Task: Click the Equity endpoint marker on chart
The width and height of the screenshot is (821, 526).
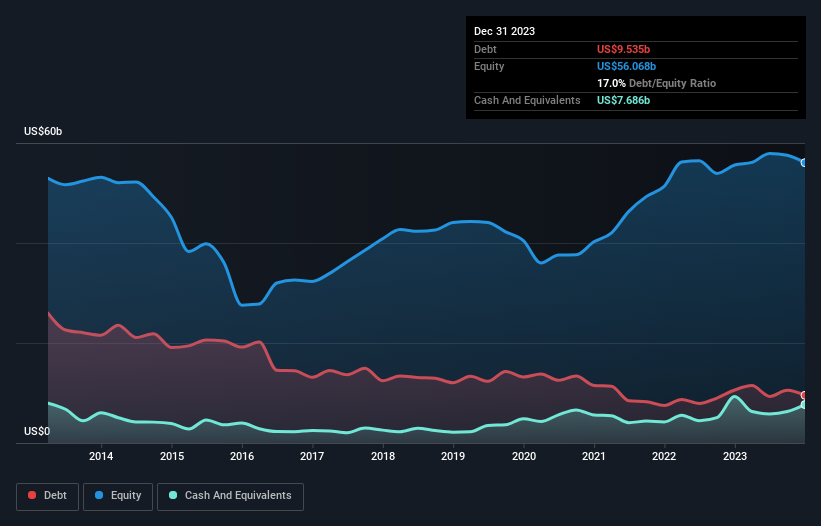Action: point(804,163)
